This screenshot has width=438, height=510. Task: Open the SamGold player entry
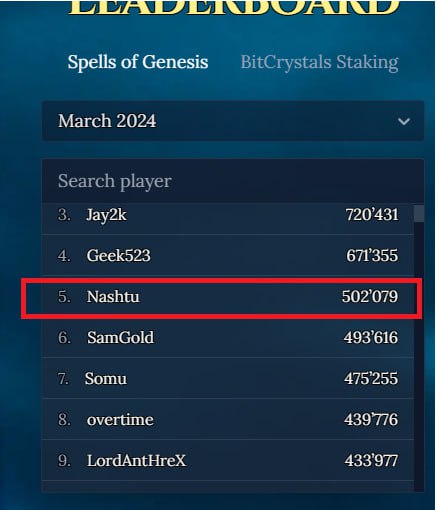[x=228, y=337]
